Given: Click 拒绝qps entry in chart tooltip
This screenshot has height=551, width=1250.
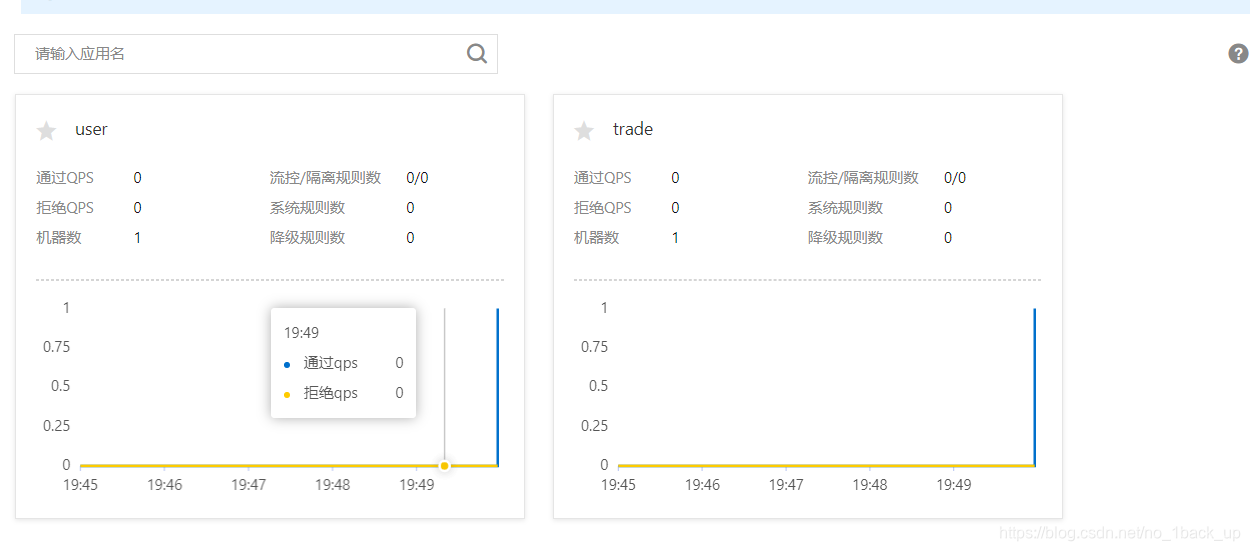Looking at the screenshot, I should click(x=331, y=393).
